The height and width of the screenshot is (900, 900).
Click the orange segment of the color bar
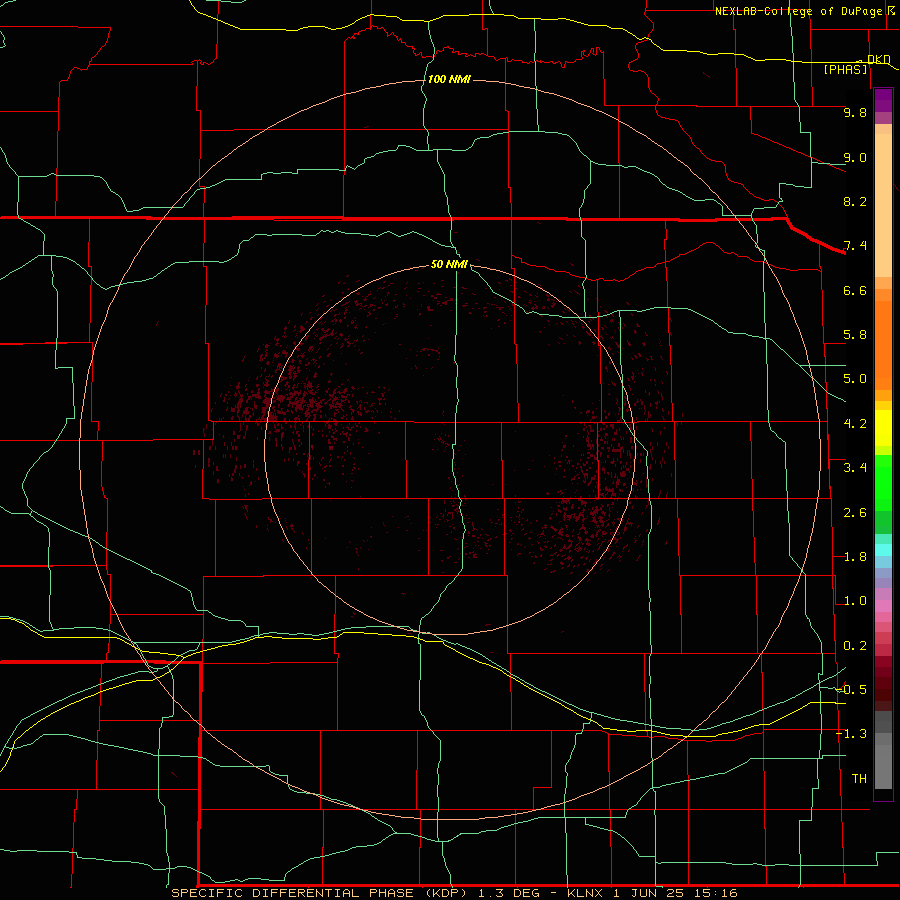coord(883,346)
